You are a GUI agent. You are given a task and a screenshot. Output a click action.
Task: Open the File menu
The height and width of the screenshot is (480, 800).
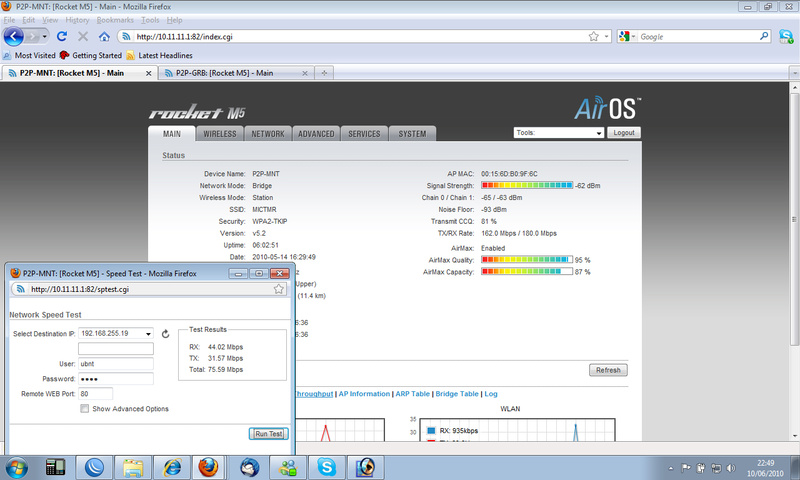click(9, 20)
